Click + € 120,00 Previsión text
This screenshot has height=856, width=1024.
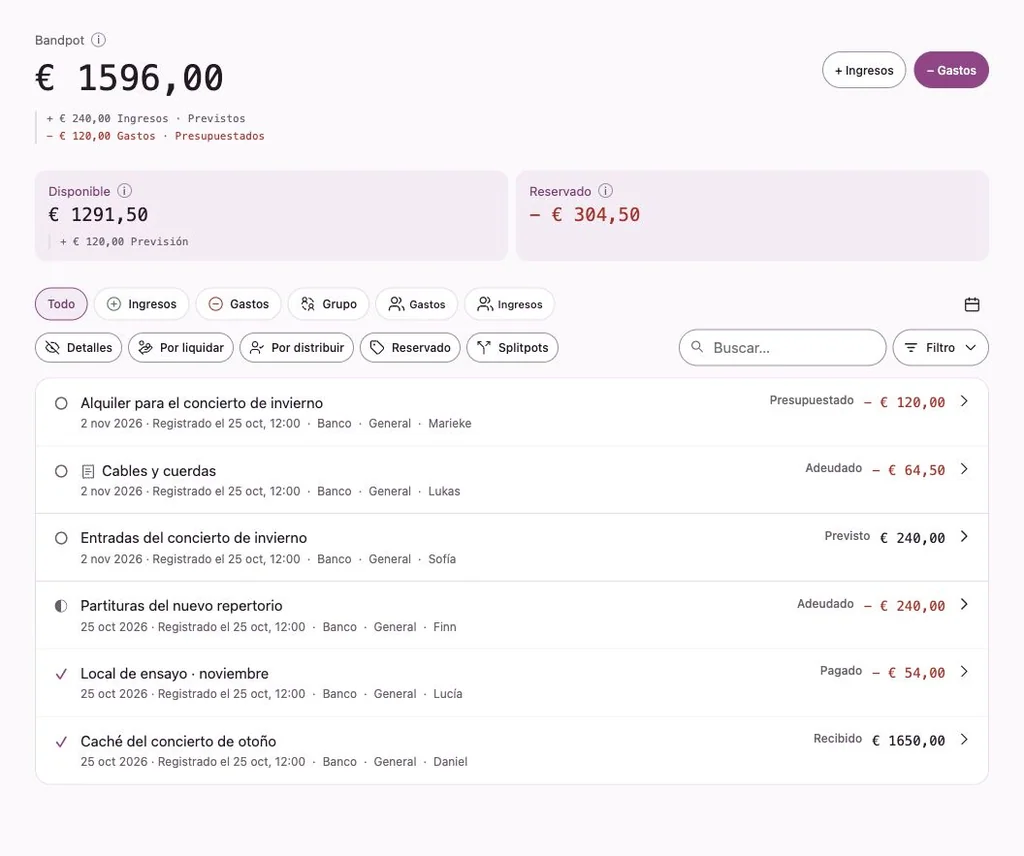pos(124,242)
